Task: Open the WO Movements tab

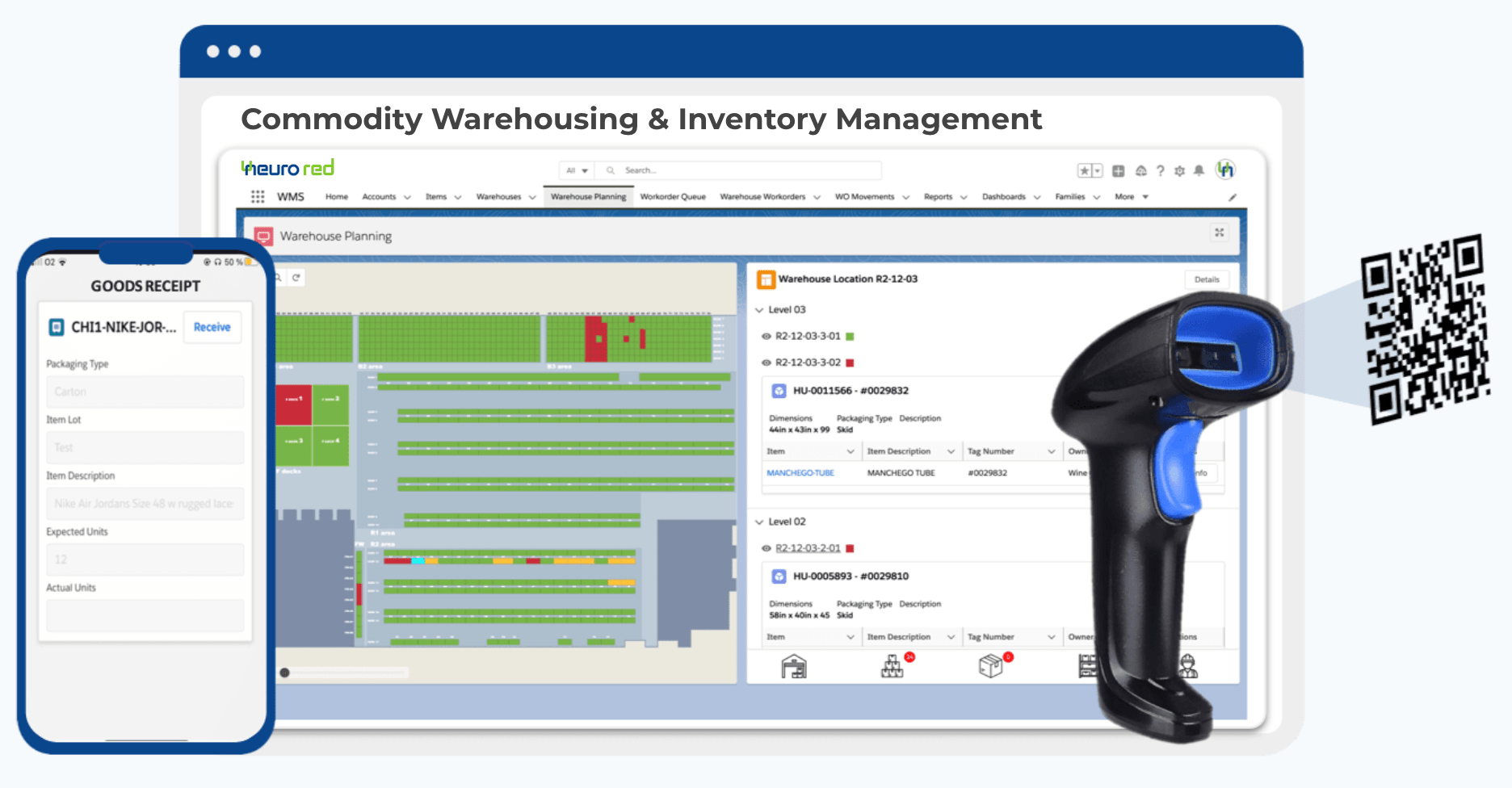Action: pyautogui.click(x=864, y=197)
